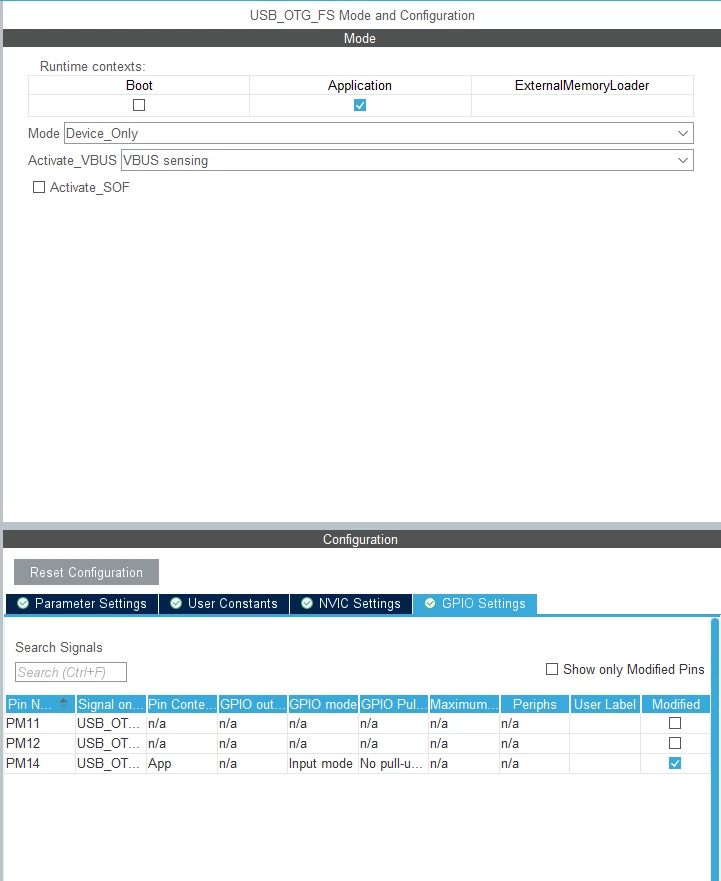The height and width of the screenshot is (881, 721).
Task: Click the Reset Configuration button
Action: pos(87,572)
